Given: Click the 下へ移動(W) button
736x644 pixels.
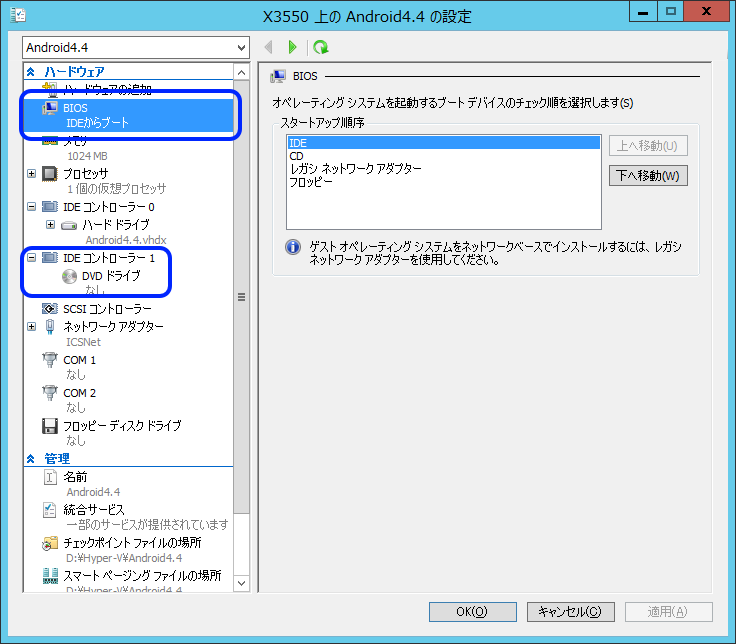Looking at the screenshot, I should (x=648, y=176).
